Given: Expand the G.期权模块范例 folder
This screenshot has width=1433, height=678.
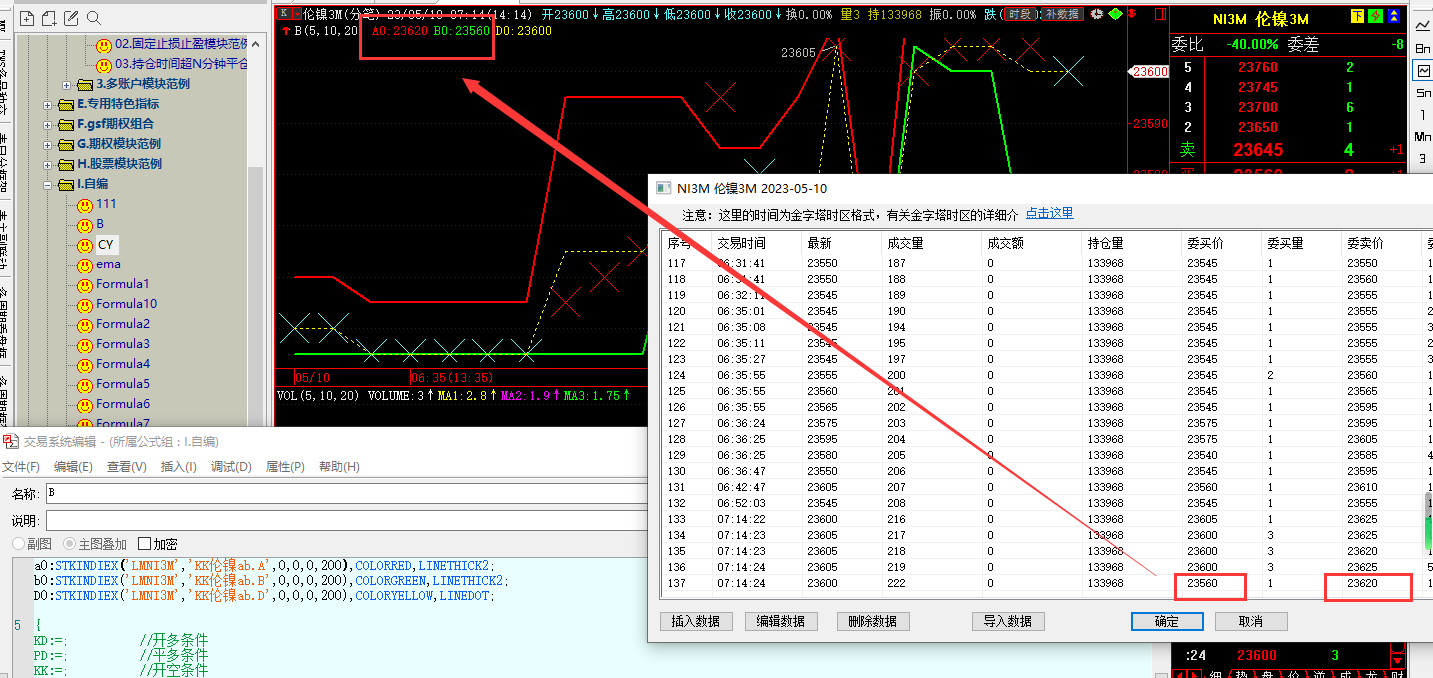Looking at the screenshot, I should [49, 144].
